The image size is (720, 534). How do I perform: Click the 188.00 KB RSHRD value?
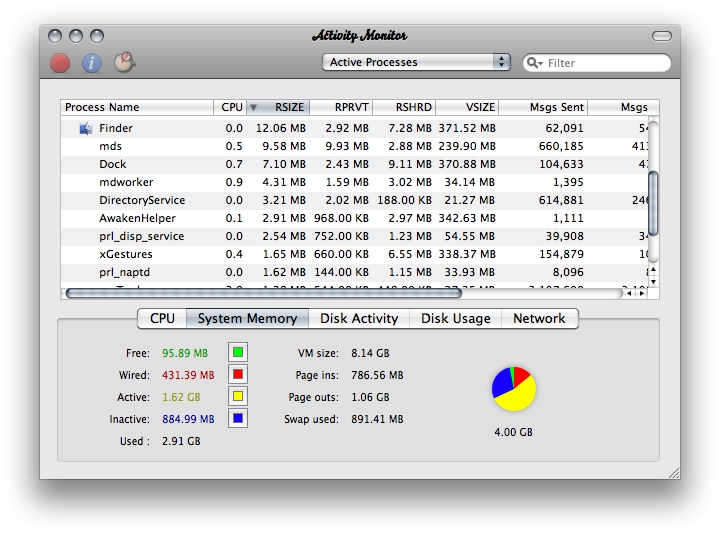tap(404, 200)
